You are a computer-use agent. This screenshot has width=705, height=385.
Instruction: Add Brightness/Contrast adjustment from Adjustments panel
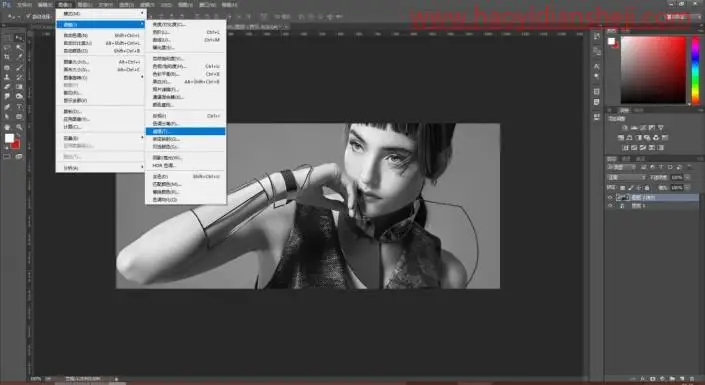click(625, 128)
